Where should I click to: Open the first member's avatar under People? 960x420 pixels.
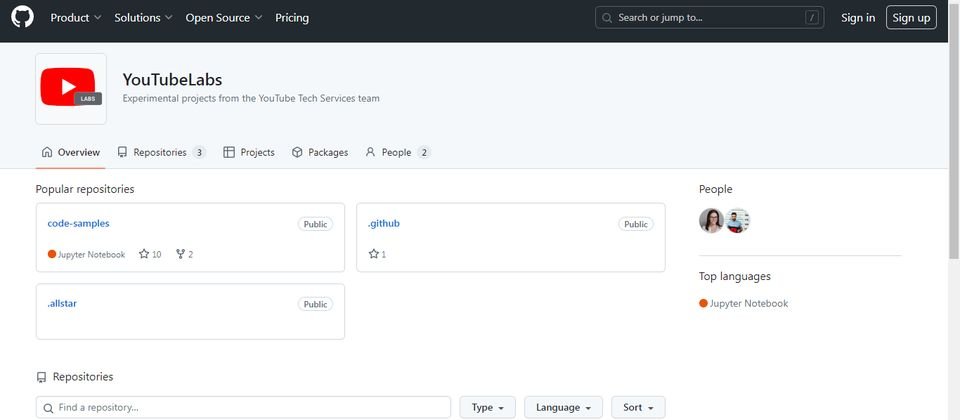(711, 220)
